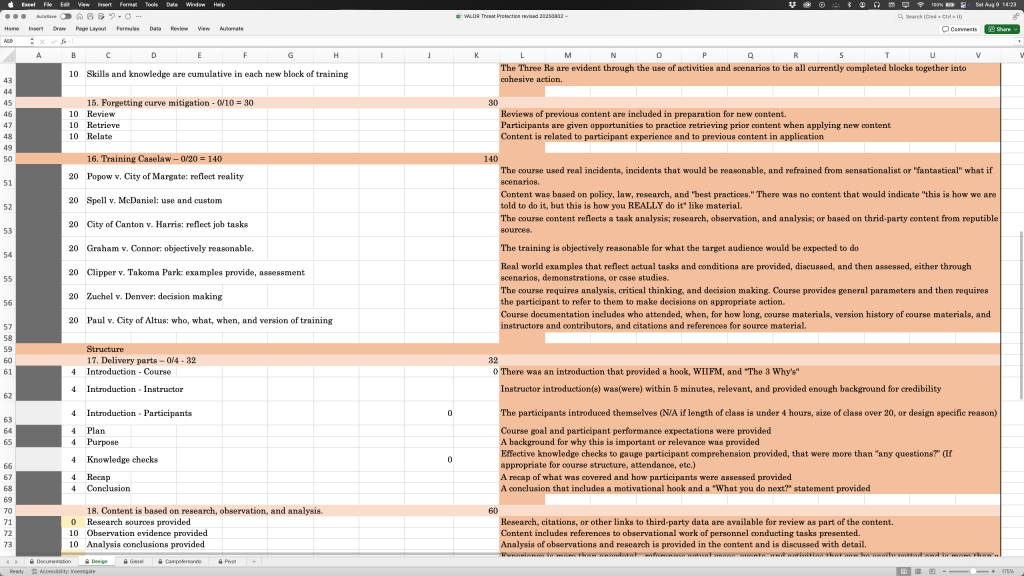
Task: Click the Excel file icon beside document title
Action: (x=458, y=16)
